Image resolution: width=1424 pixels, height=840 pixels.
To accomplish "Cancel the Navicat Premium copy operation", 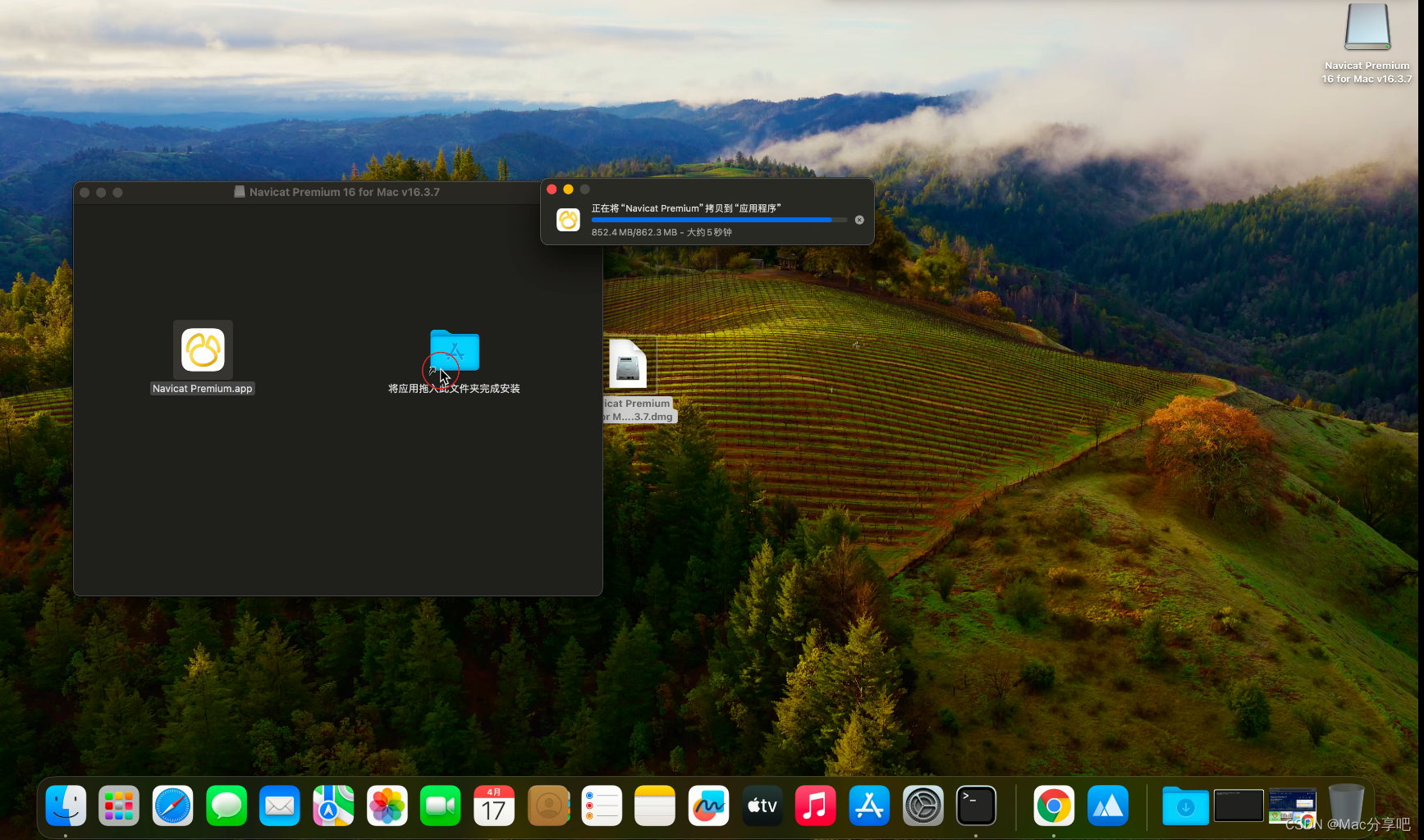I will (x=859, y=220).
